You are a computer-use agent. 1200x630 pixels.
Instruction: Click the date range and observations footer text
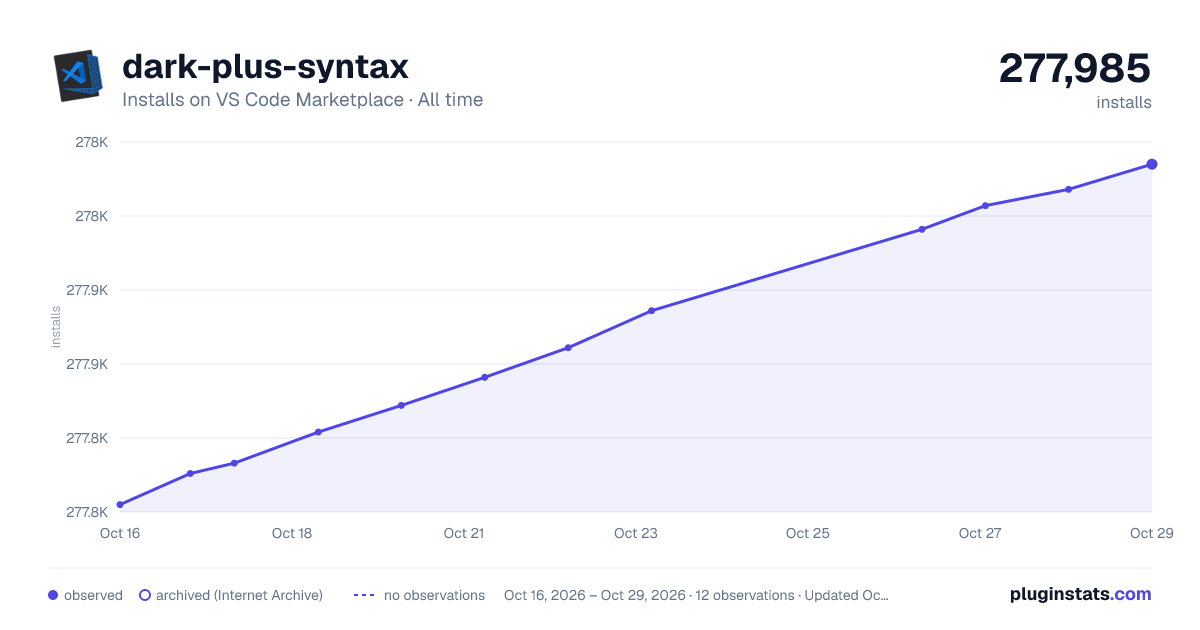(696, 595)
